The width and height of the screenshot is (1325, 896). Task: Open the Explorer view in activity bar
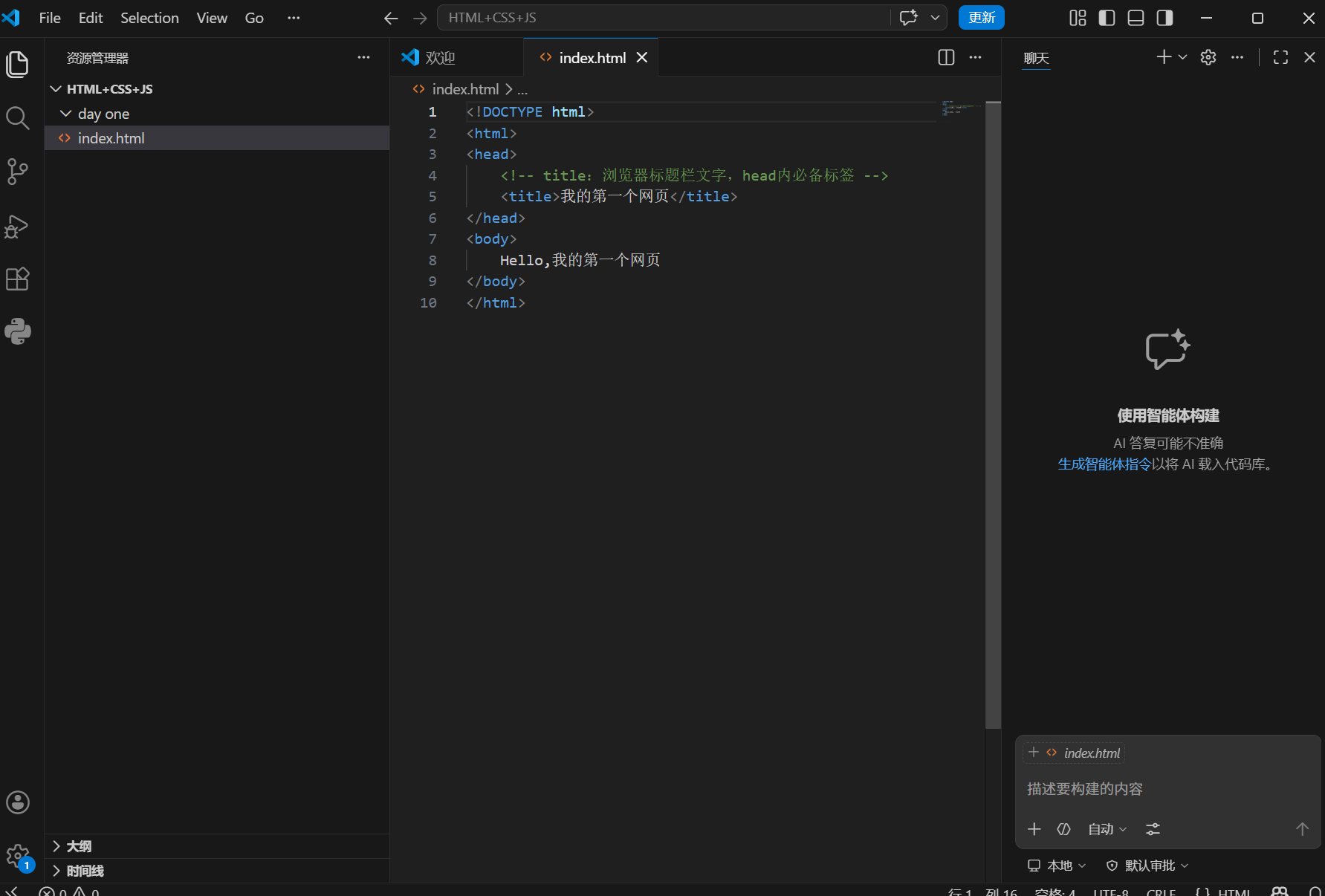18,64
